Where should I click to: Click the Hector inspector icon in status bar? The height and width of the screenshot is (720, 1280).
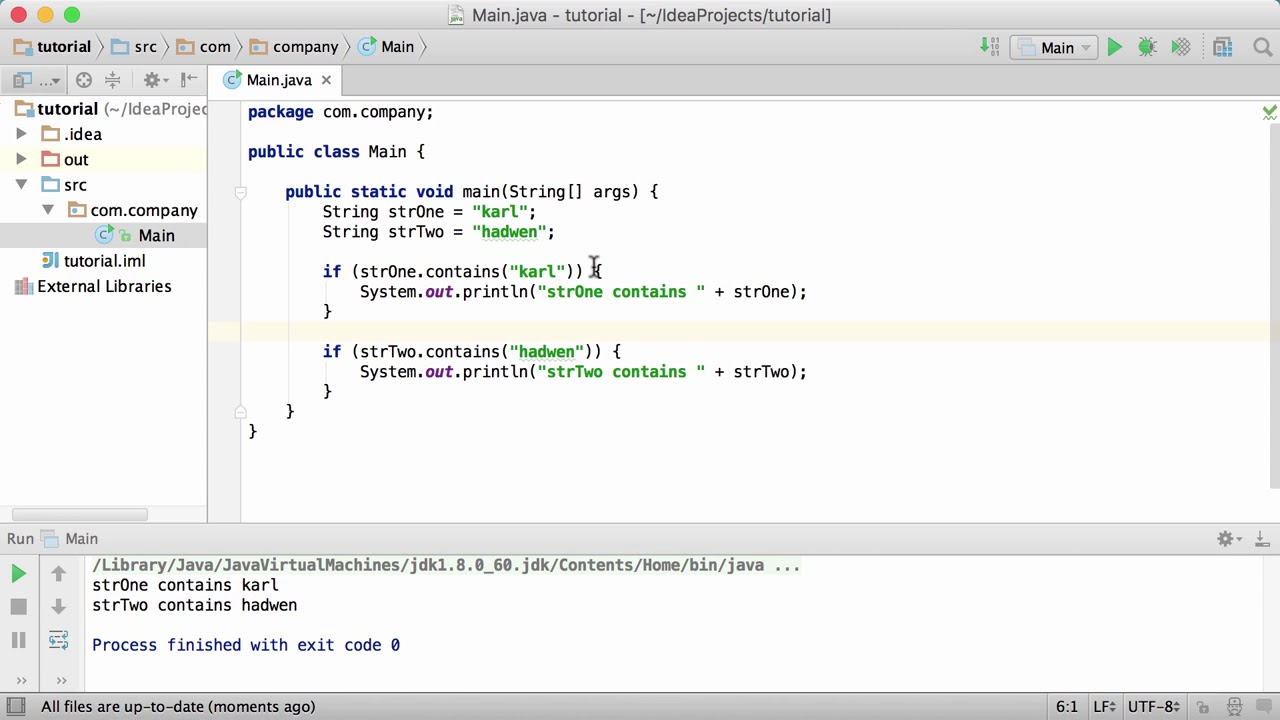[1234, 707]
